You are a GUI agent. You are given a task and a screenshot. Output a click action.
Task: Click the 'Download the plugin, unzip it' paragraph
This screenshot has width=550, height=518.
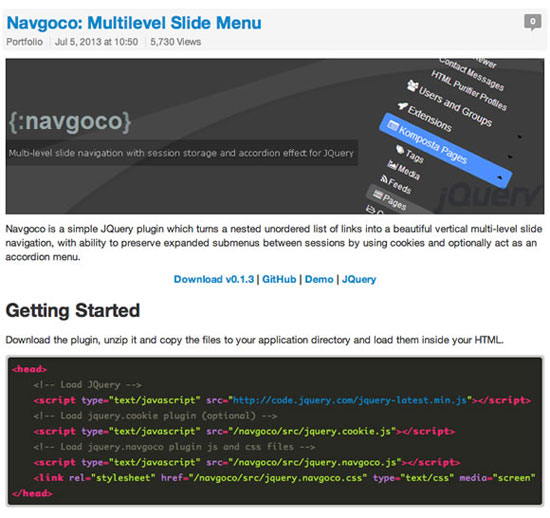255,340
